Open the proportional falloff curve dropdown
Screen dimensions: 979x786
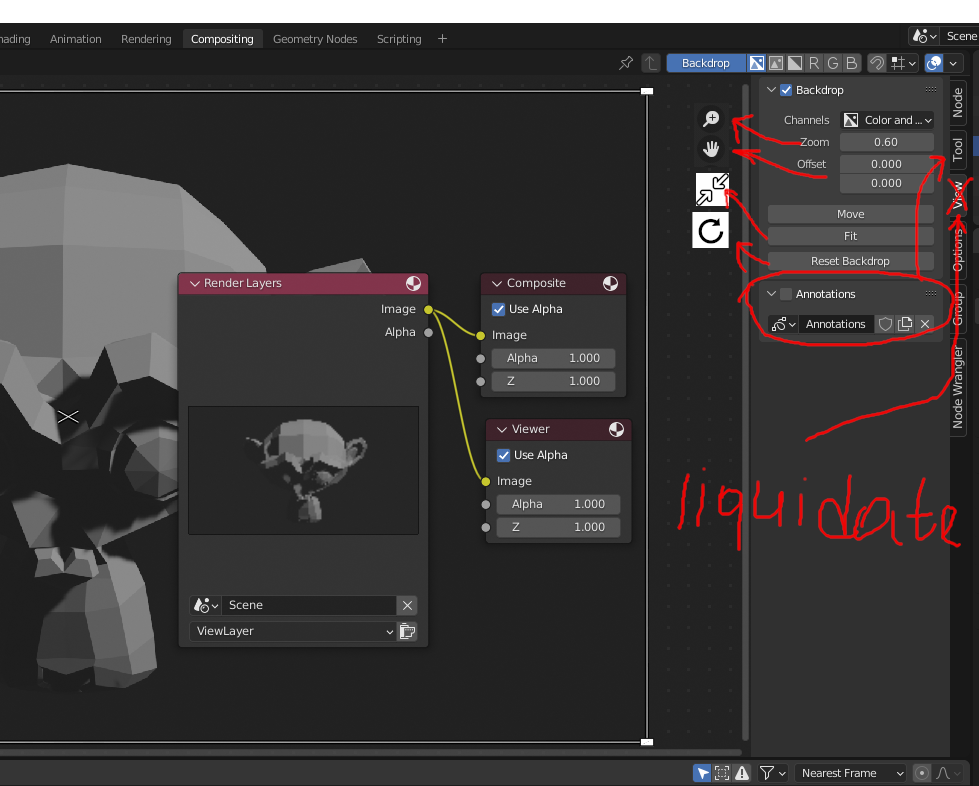[x=948, y=773]
